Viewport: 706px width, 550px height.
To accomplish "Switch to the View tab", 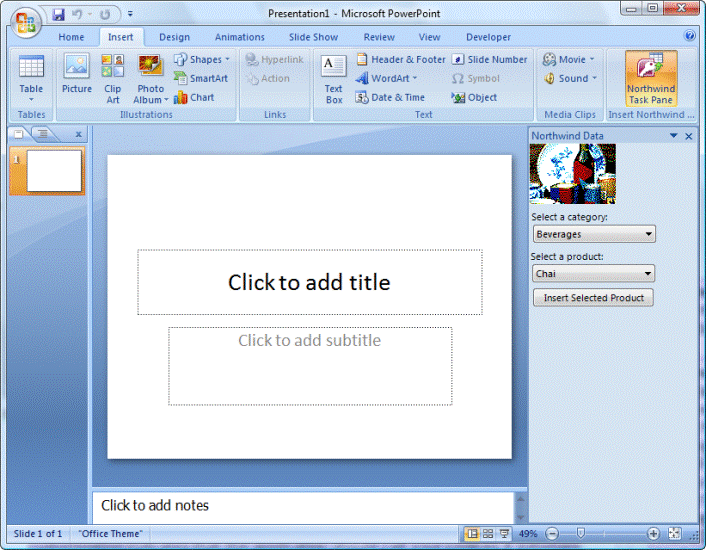I will [429, 37].
